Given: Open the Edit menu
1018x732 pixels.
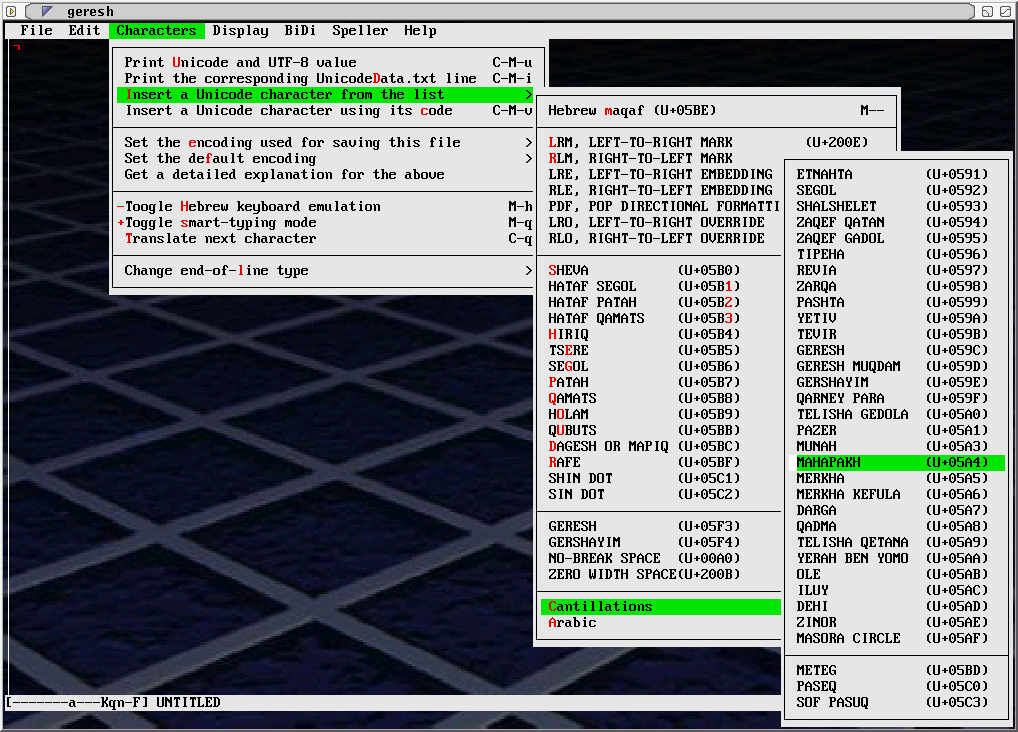Looking at the screenshot, I should tap(84, 31).
